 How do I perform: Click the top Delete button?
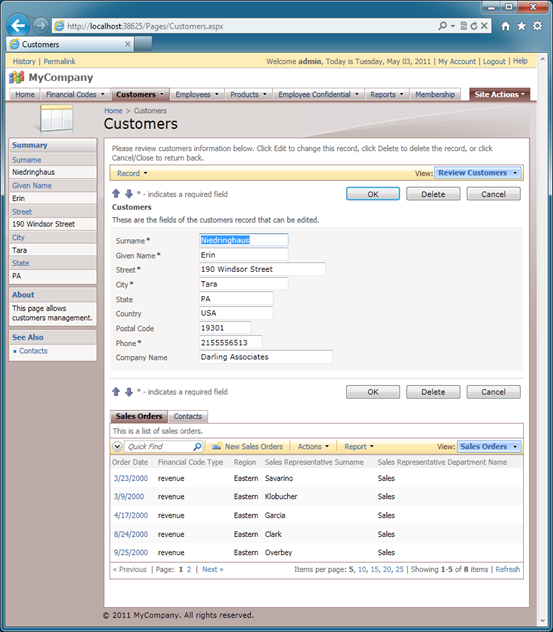(x=433, y=194)
